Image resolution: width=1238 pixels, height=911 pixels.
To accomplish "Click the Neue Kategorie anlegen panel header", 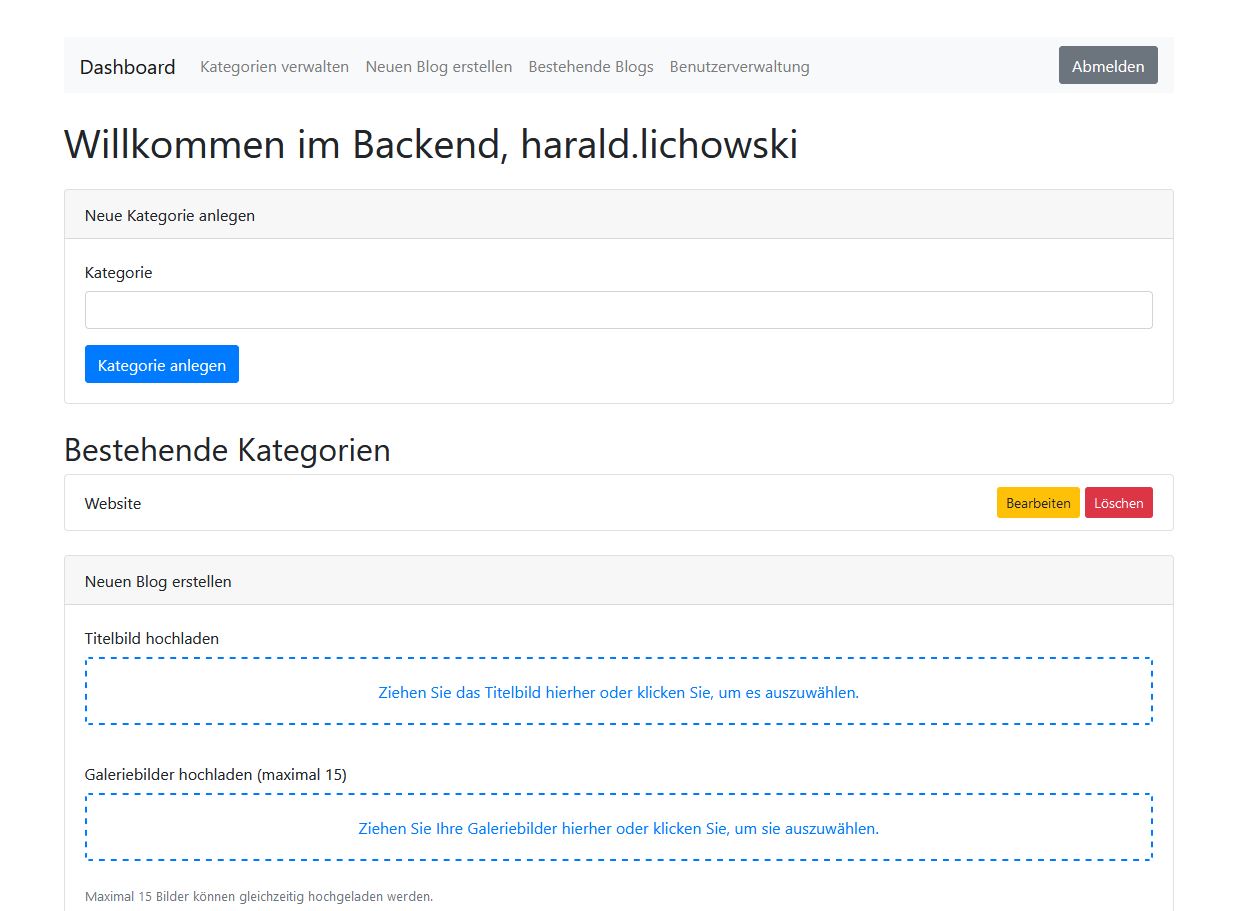I will pyautogui.click(x=169, y=215).
